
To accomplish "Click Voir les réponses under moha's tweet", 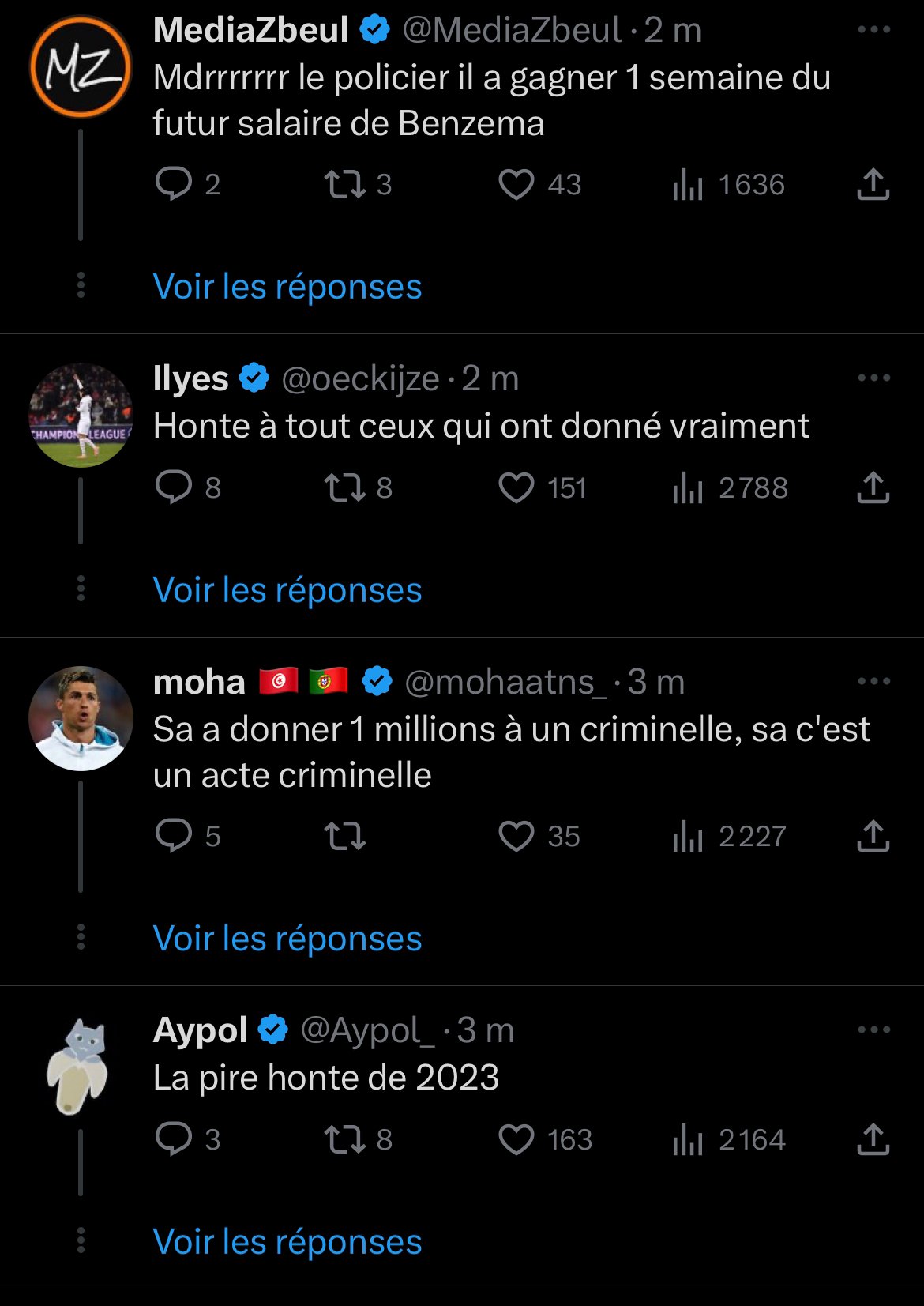I will click(x=287, y=939).
